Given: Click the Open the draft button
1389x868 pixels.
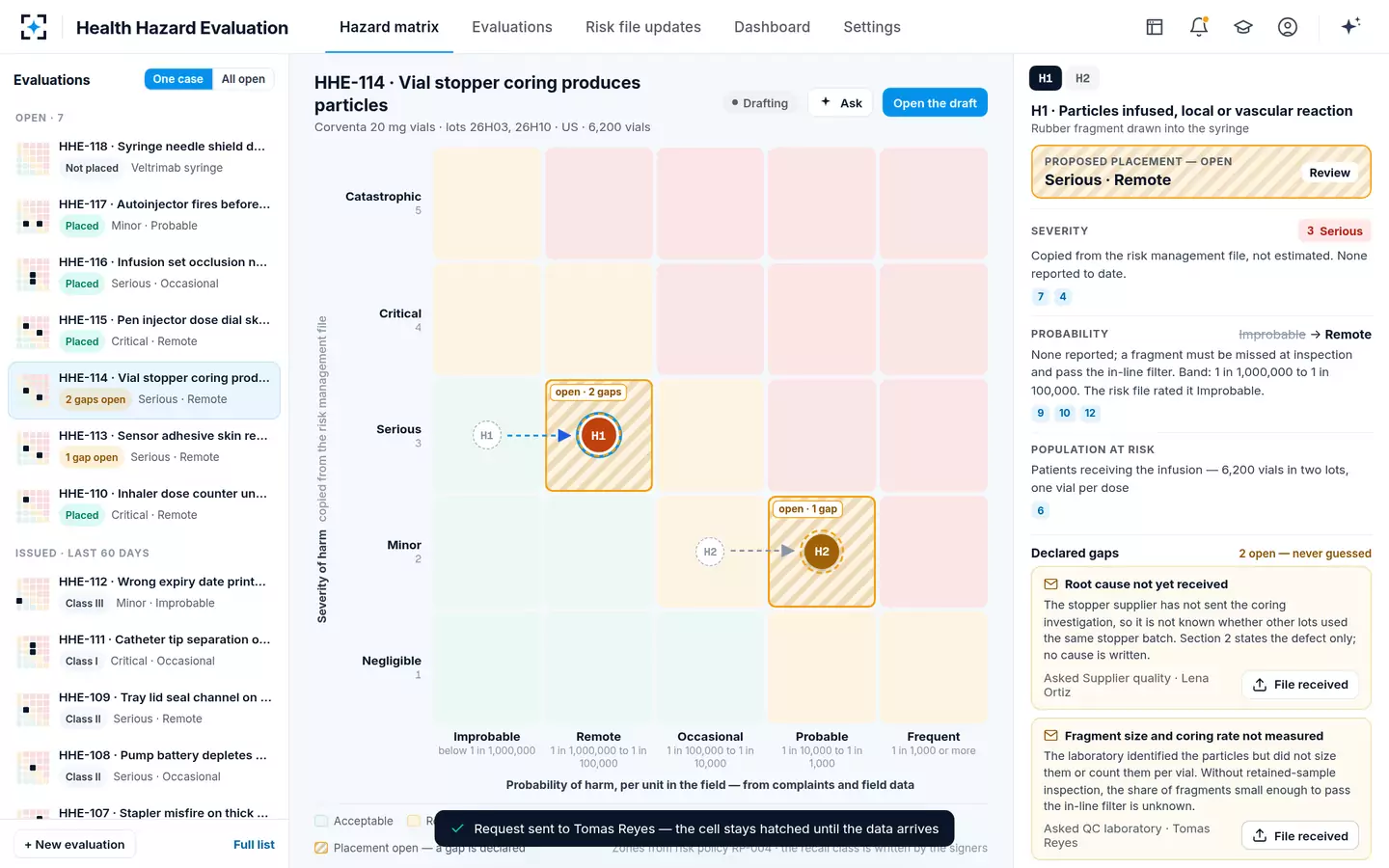Looking at the screenshot, I should pyautogui.click(x=935, y=103).
